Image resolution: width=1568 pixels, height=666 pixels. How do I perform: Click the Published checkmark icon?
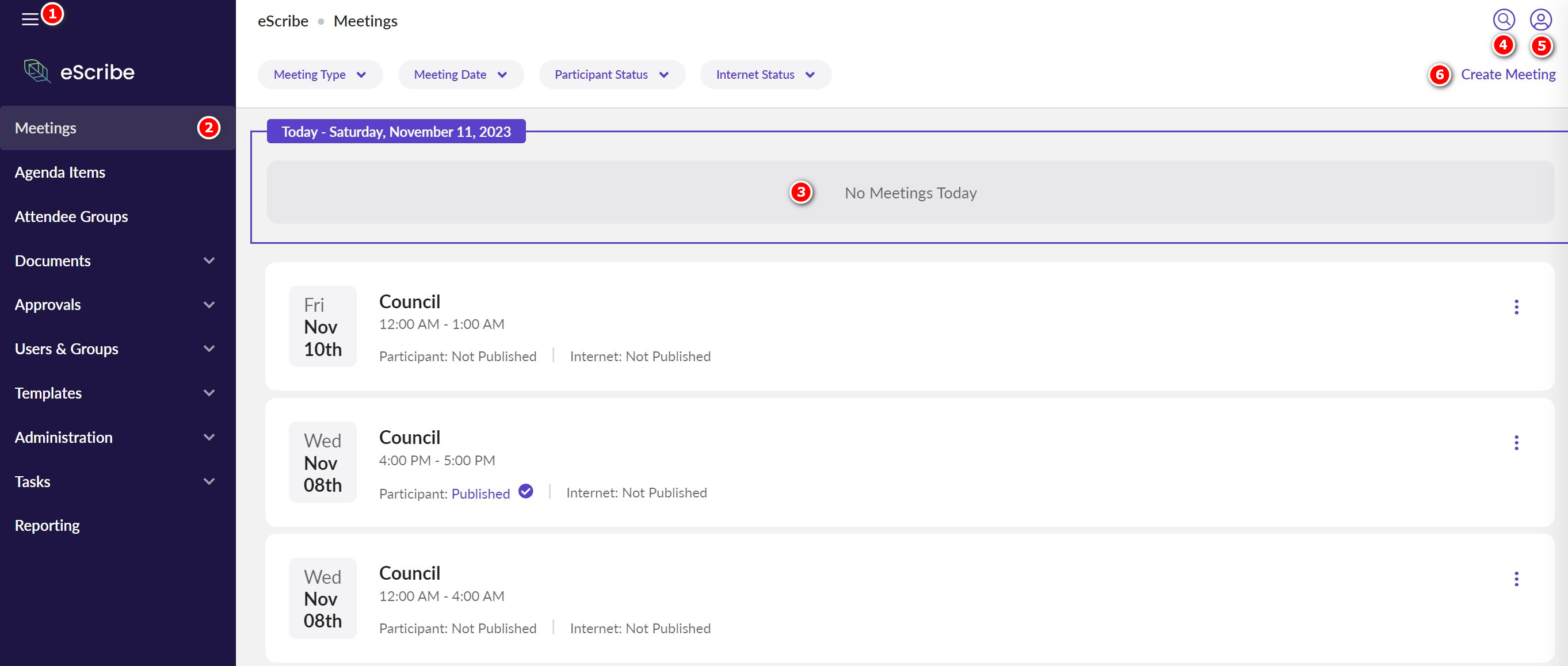[x=526, y=491]
